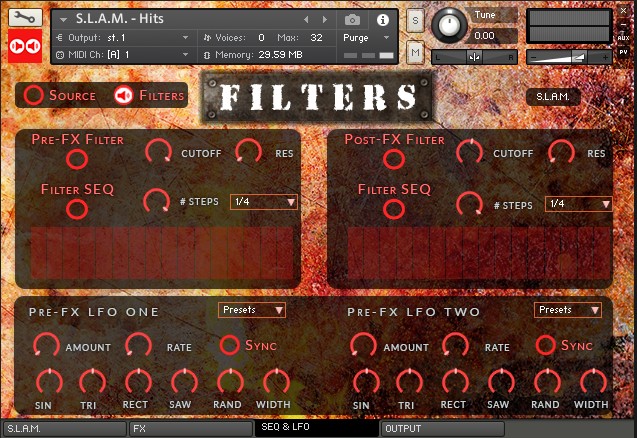Adjust the LFO TWO SIN knob
Image resolution: width=637 pixels, height=438 pixels.
coord(366,382)
